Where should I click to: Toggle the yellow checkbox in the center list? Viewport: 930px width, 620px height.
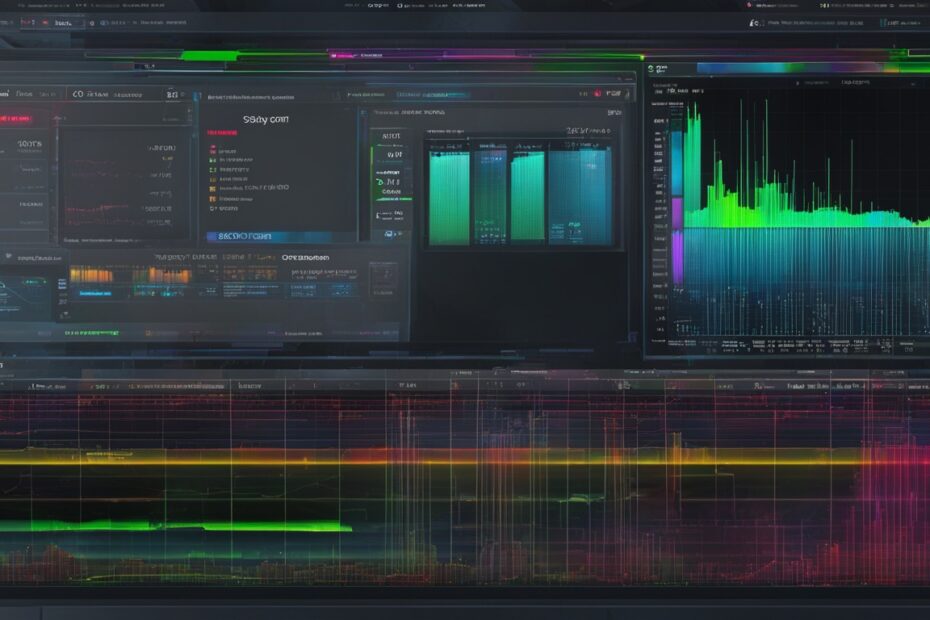212,187
